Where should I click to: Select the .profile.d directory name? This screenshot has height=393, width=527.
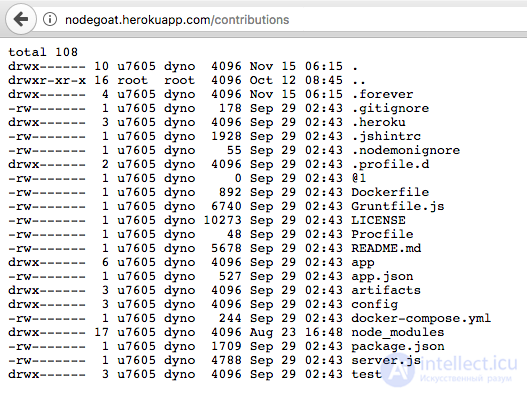(390, 164)
